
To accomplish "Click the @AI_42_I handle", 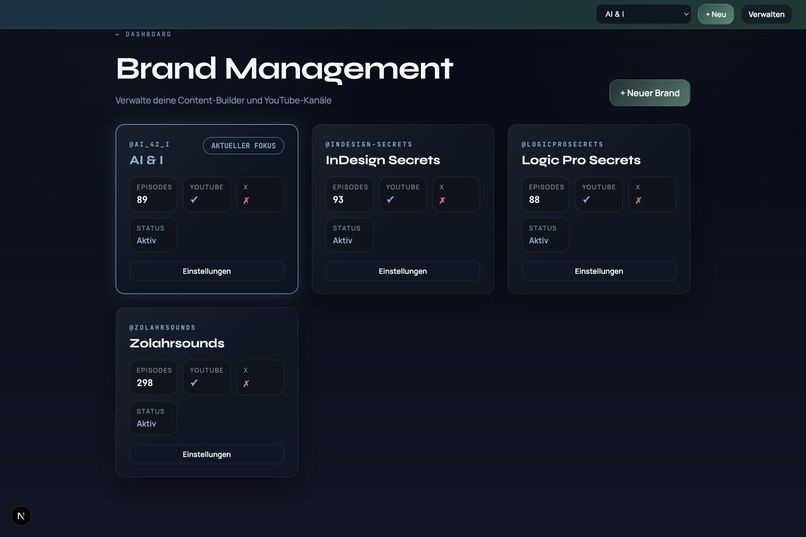I will pyautogui.click(x=150, y=144).
